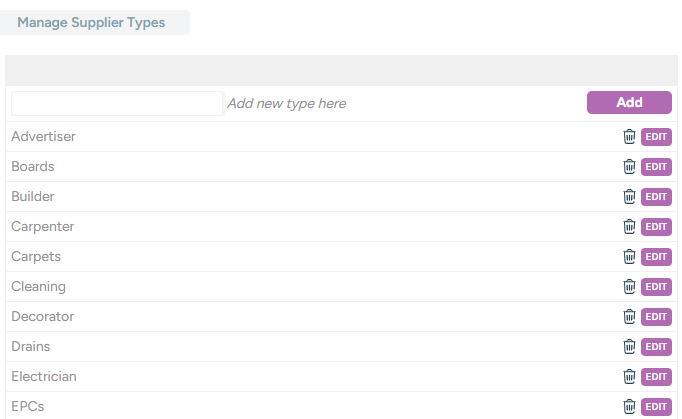
Task: Click EDIT for the Boards row
Action: coord(656,167)
